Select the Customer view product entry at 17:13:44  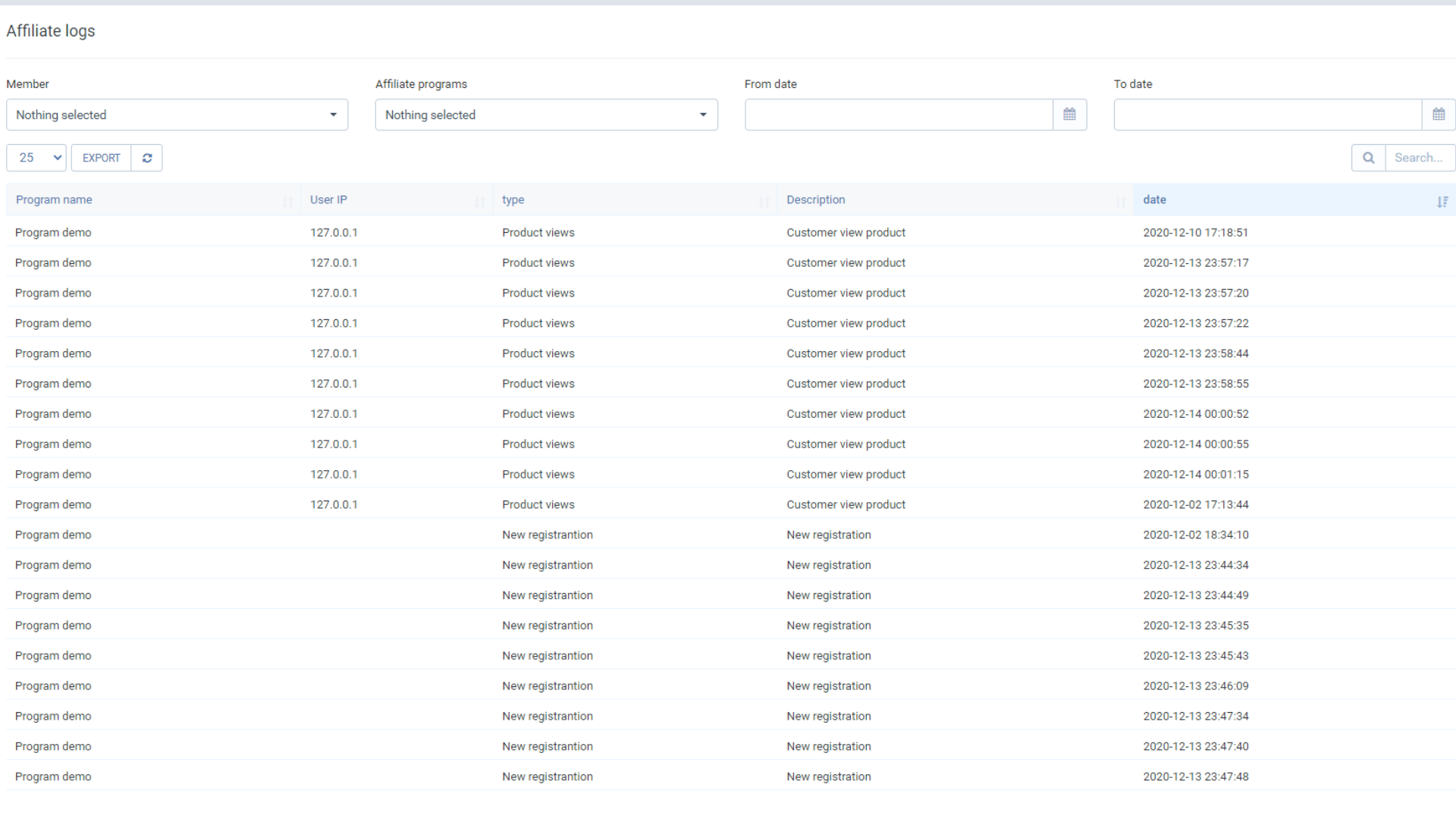coord(846,504)
